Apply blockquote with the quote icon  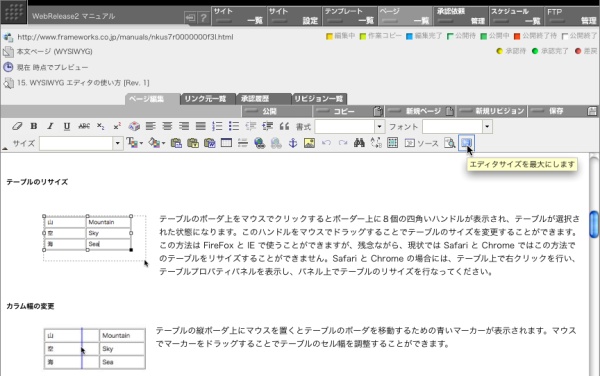click(x=284, y=126)
